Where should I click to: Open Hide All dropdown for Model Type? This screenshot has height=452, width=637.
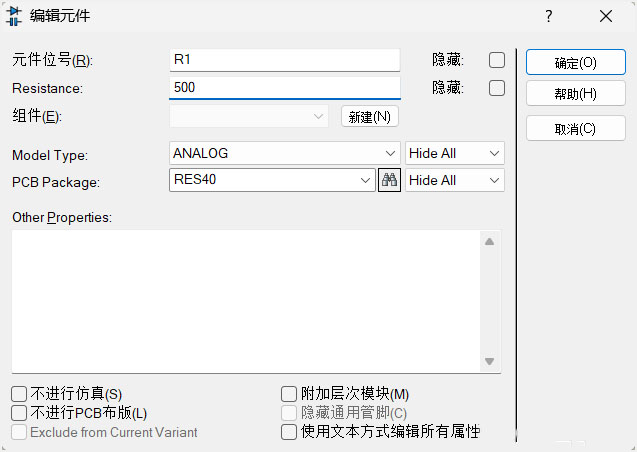pos(493,153)
